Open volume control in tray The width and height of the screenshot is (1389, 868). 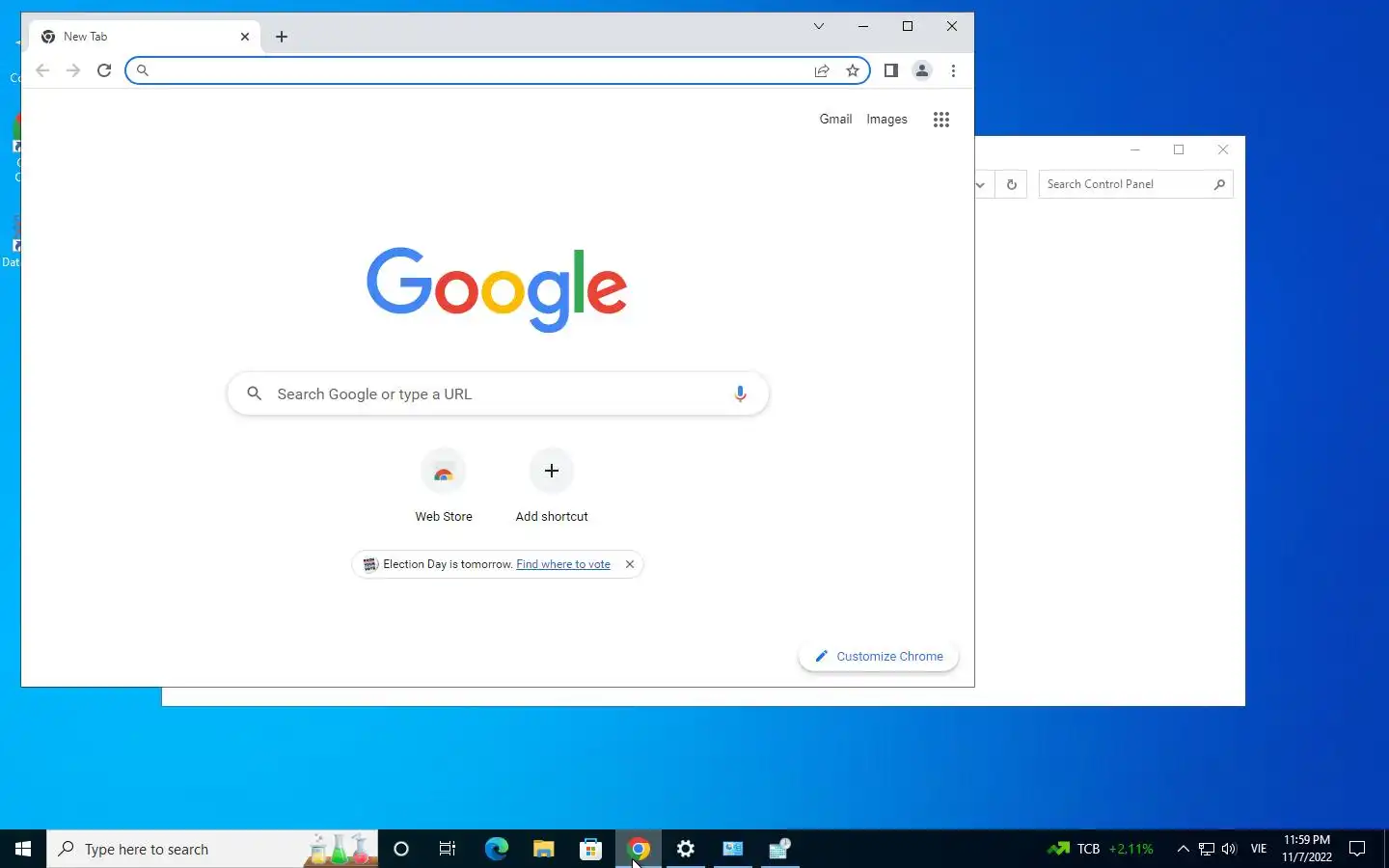(x=1229, y=849)
